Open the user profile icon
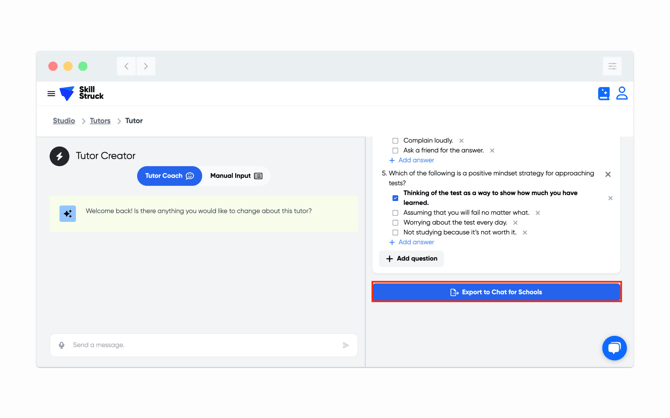Viewport: 670px width, 418px height. tap(622, 93)
